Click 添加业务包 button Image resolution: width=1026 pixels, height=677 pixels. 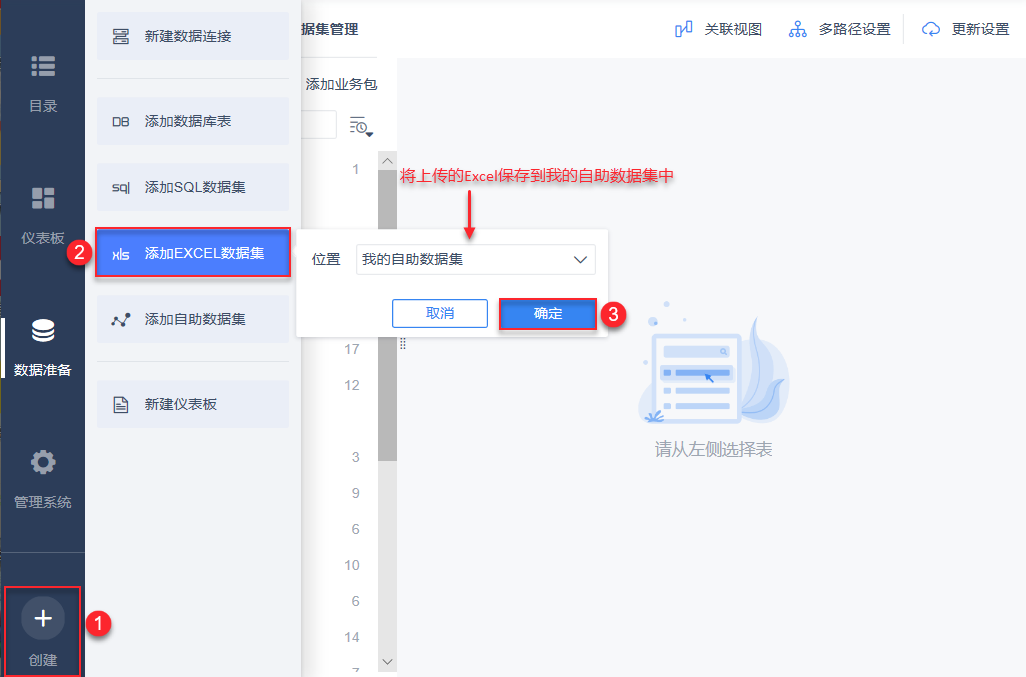click(341, 84)
